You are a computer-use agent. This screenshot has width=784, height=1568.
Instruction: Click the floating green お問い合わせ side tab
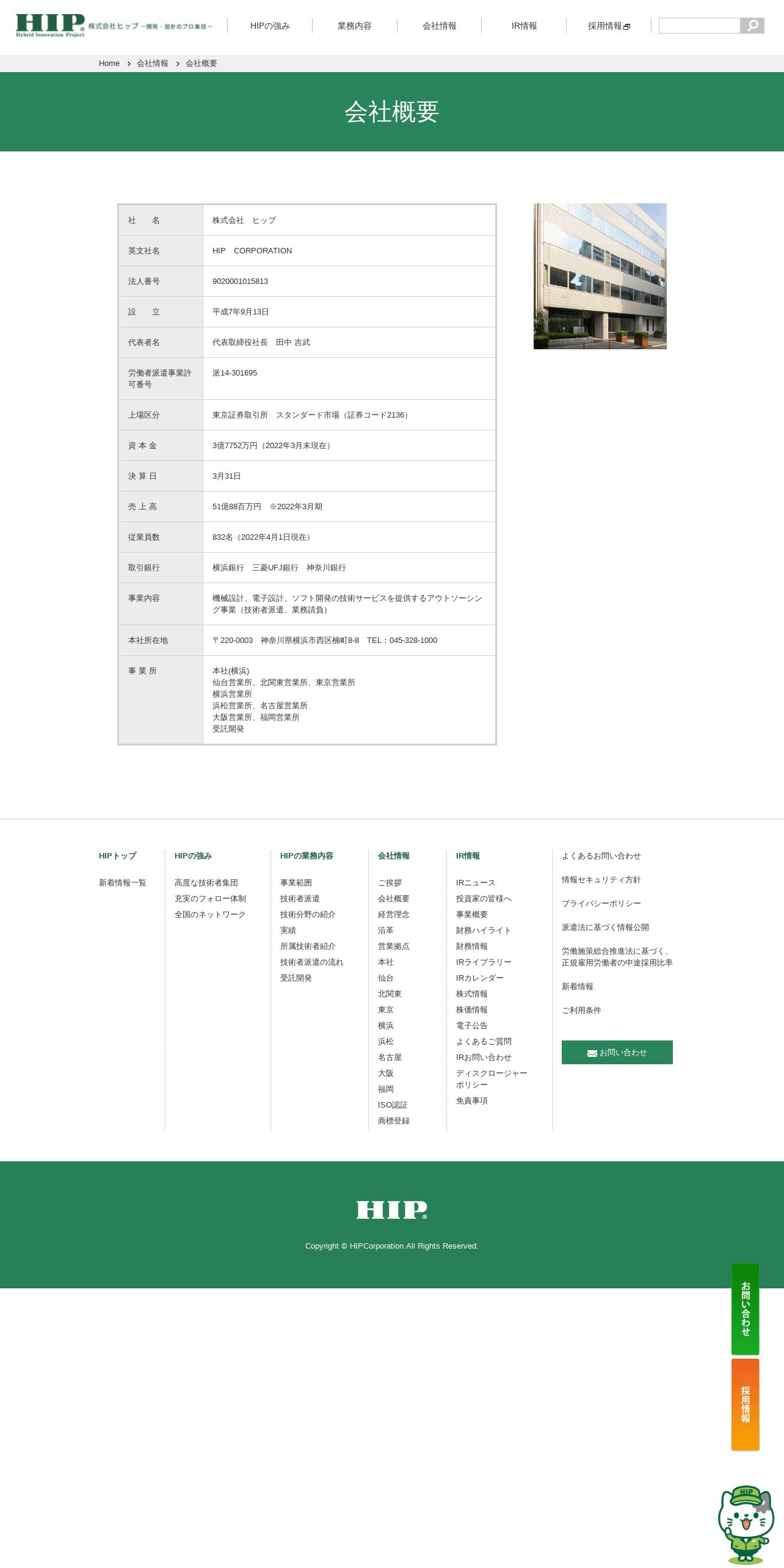coord(746,1309)
